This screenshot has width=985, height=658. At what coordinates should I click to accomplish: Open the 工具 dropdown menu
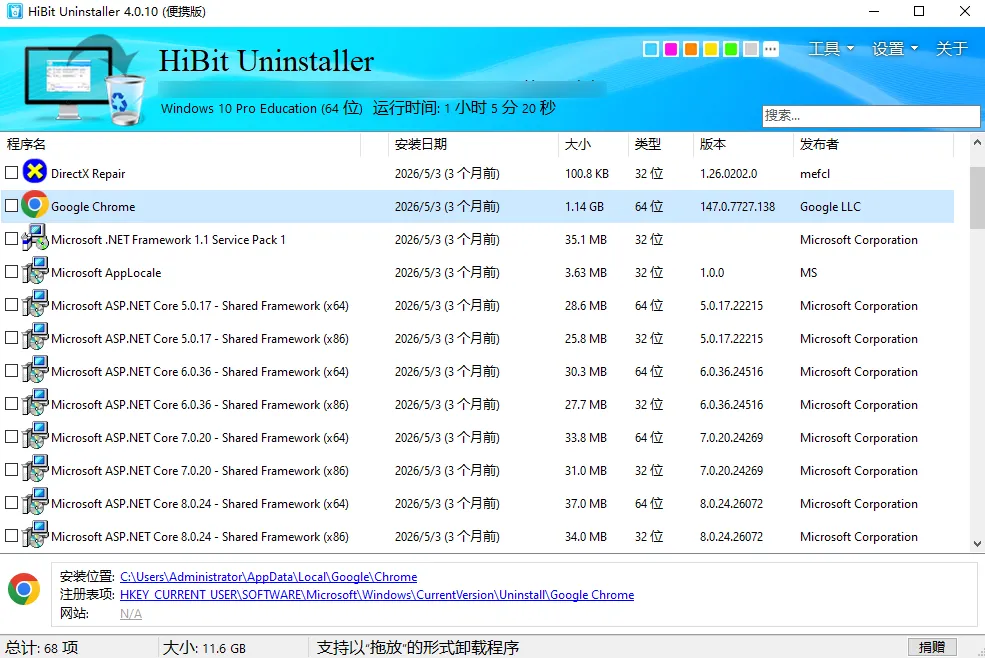[x=830, y=48]
